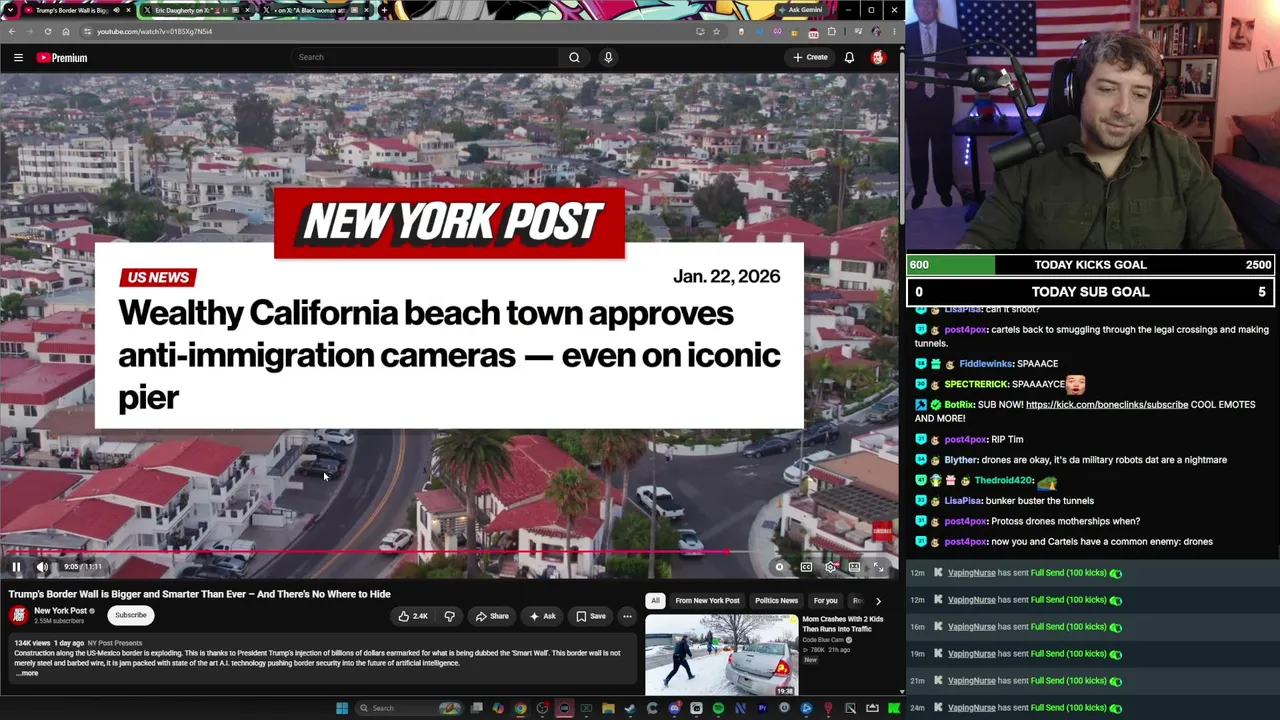Go to the browser home page
Image resolution: width=1280 pixels, height=720 pixels.
click(x=66, y=32)
